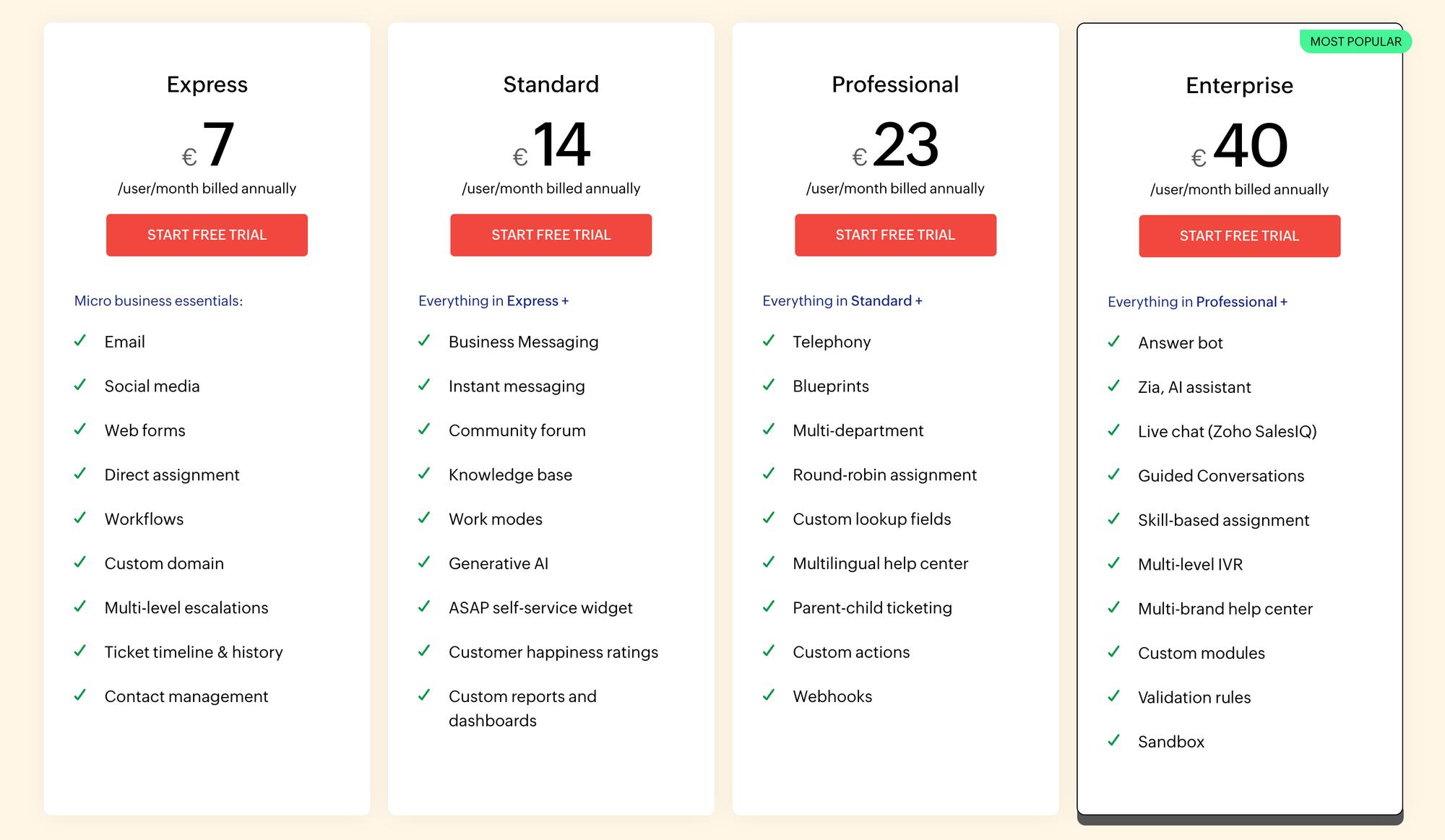Open the Everything in Standard link
Screen dimensions: 1445x840
coord(842,300)
